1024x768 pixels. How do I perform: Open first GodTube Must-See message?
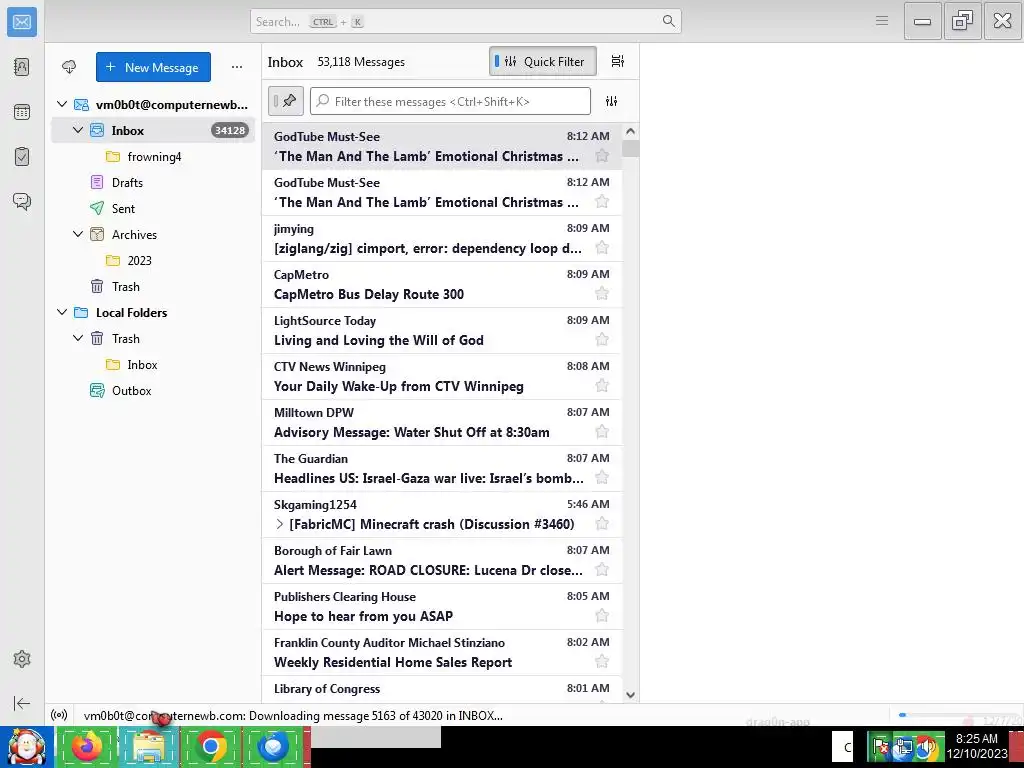tap(442, 146)
